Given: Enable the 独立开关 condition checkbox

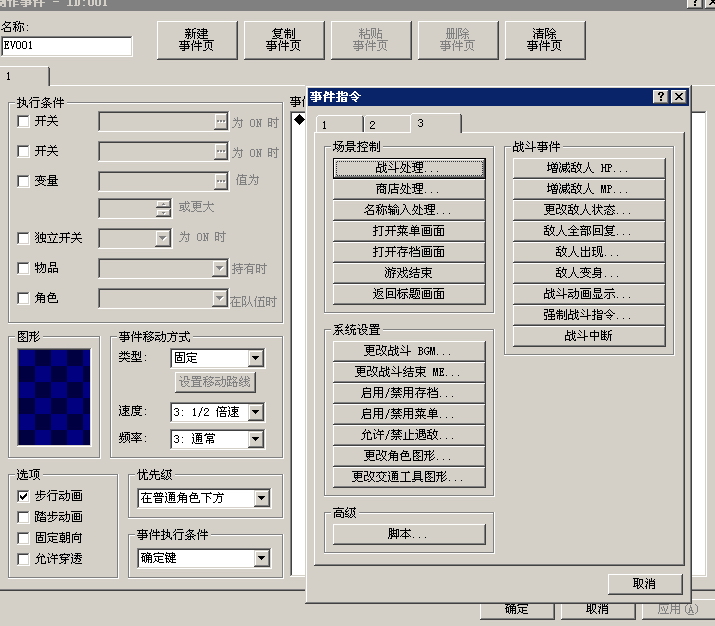Looking at the screenshot, I should (x=23, y=238).
